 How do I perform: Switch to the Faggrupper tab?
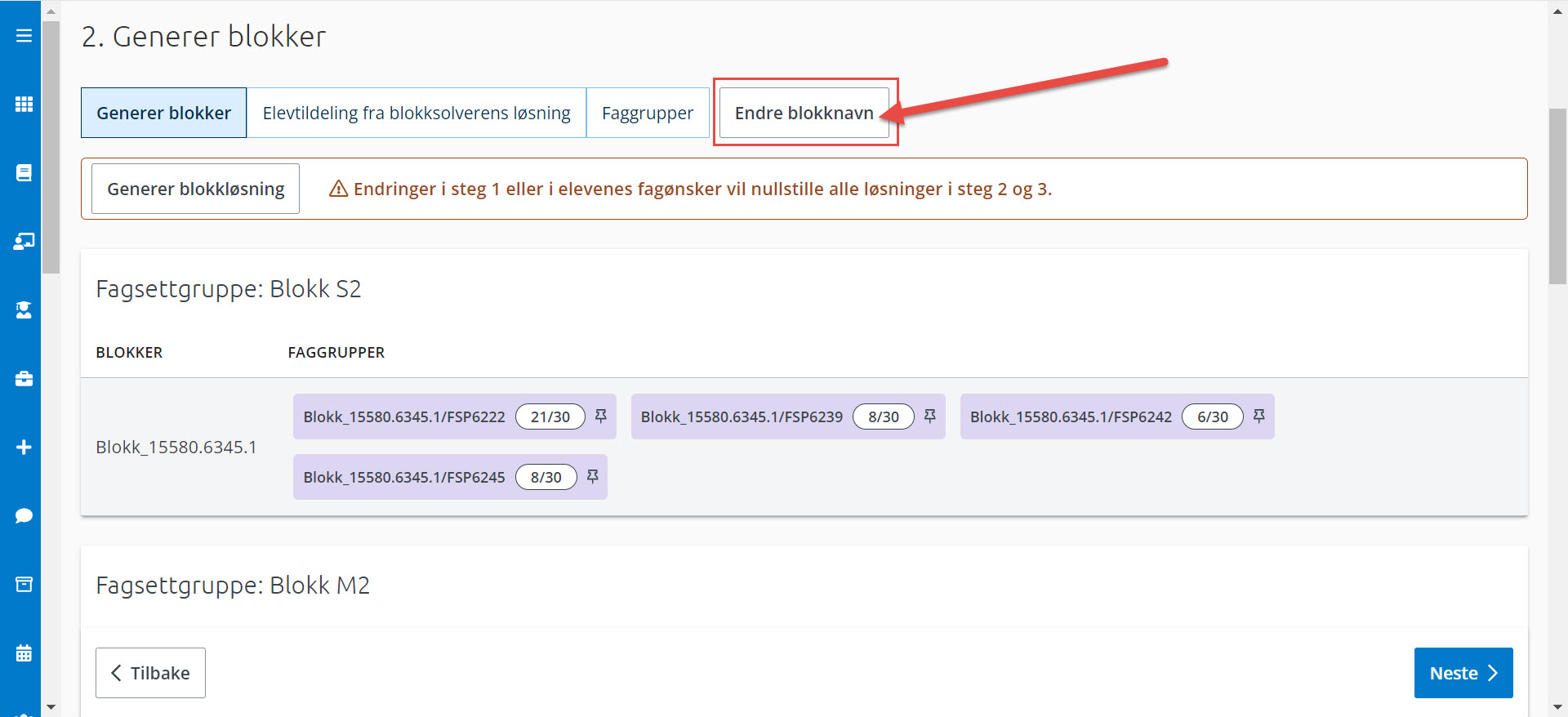(648, 113)
